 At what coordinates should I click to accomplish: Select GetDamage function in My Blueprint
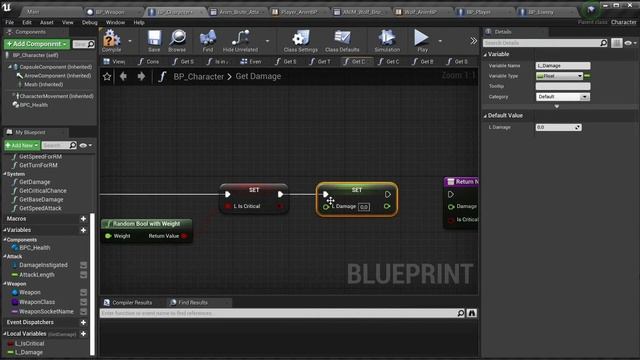[x=35, y=182]
